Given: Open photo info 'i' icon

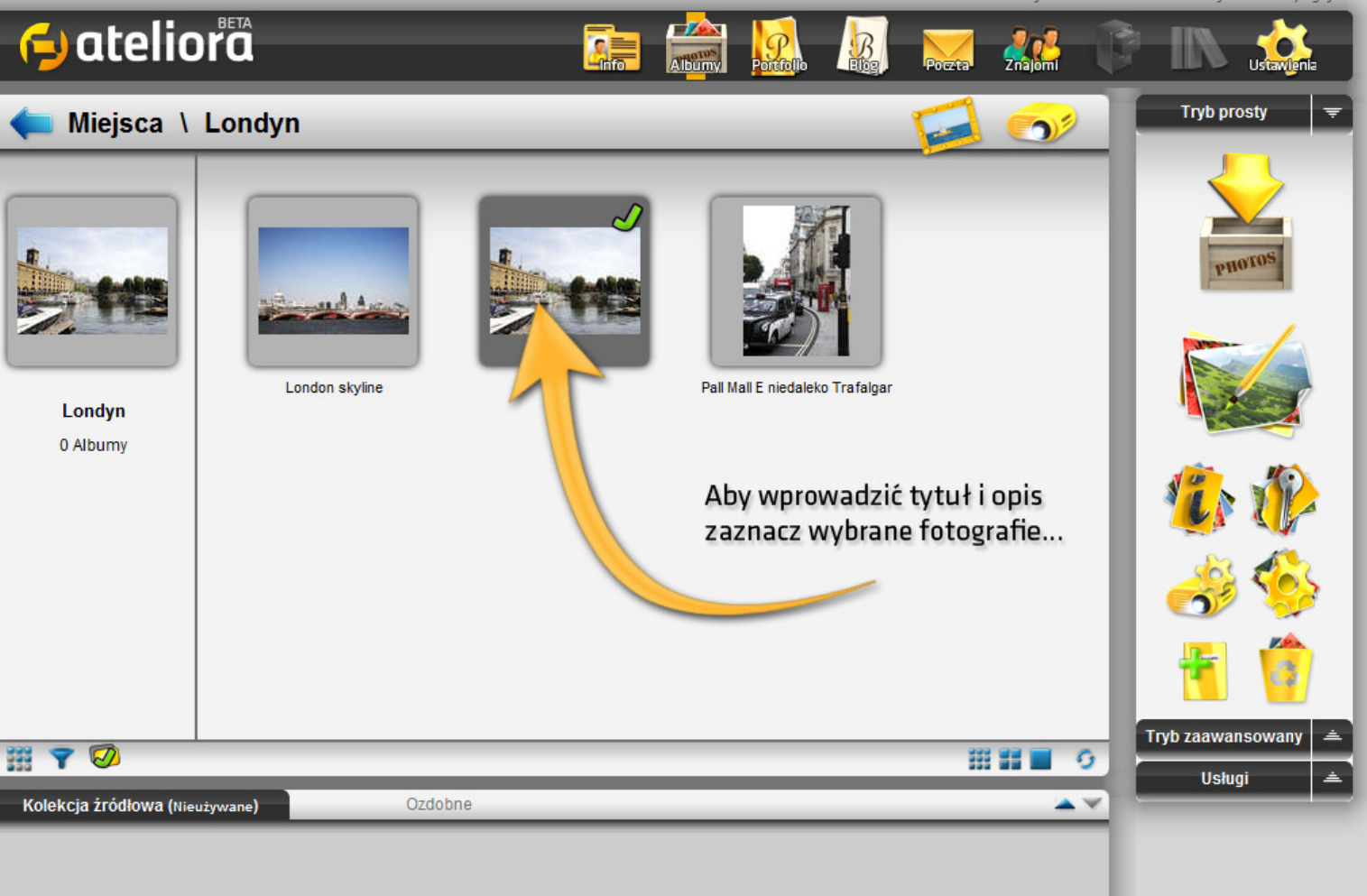Looking at the screenshot, I should point(1199,498).
